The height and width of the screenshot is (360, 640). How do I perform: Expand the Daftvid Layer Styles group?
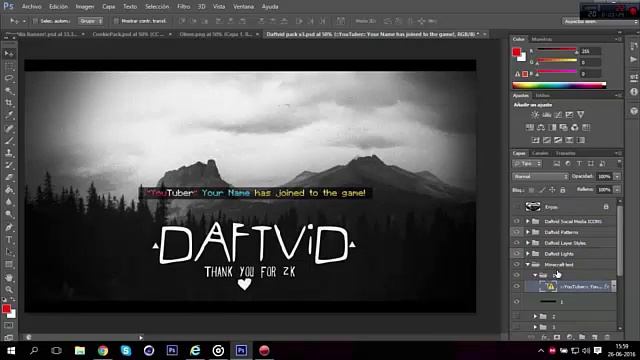pyautogui.click(x=528, y=243)
